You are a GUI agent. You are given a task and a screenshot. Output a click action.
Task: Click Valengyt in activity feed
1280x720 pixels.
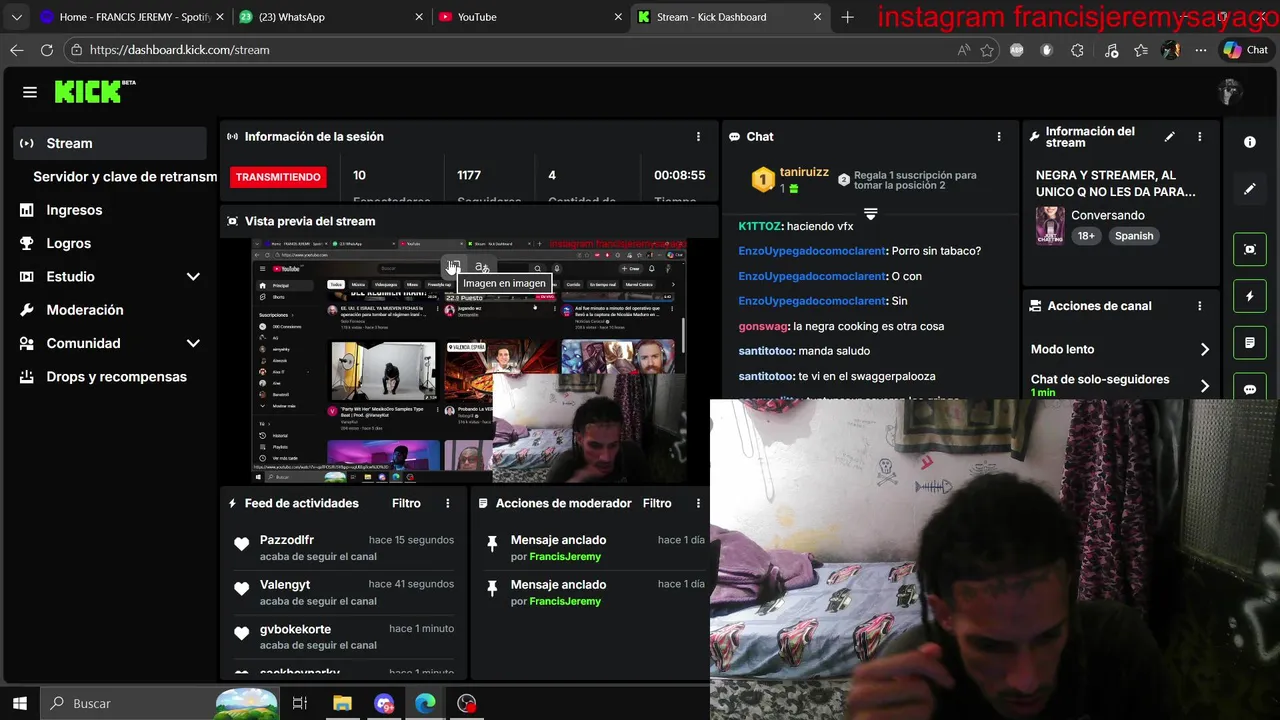click(x=285, y=585)
